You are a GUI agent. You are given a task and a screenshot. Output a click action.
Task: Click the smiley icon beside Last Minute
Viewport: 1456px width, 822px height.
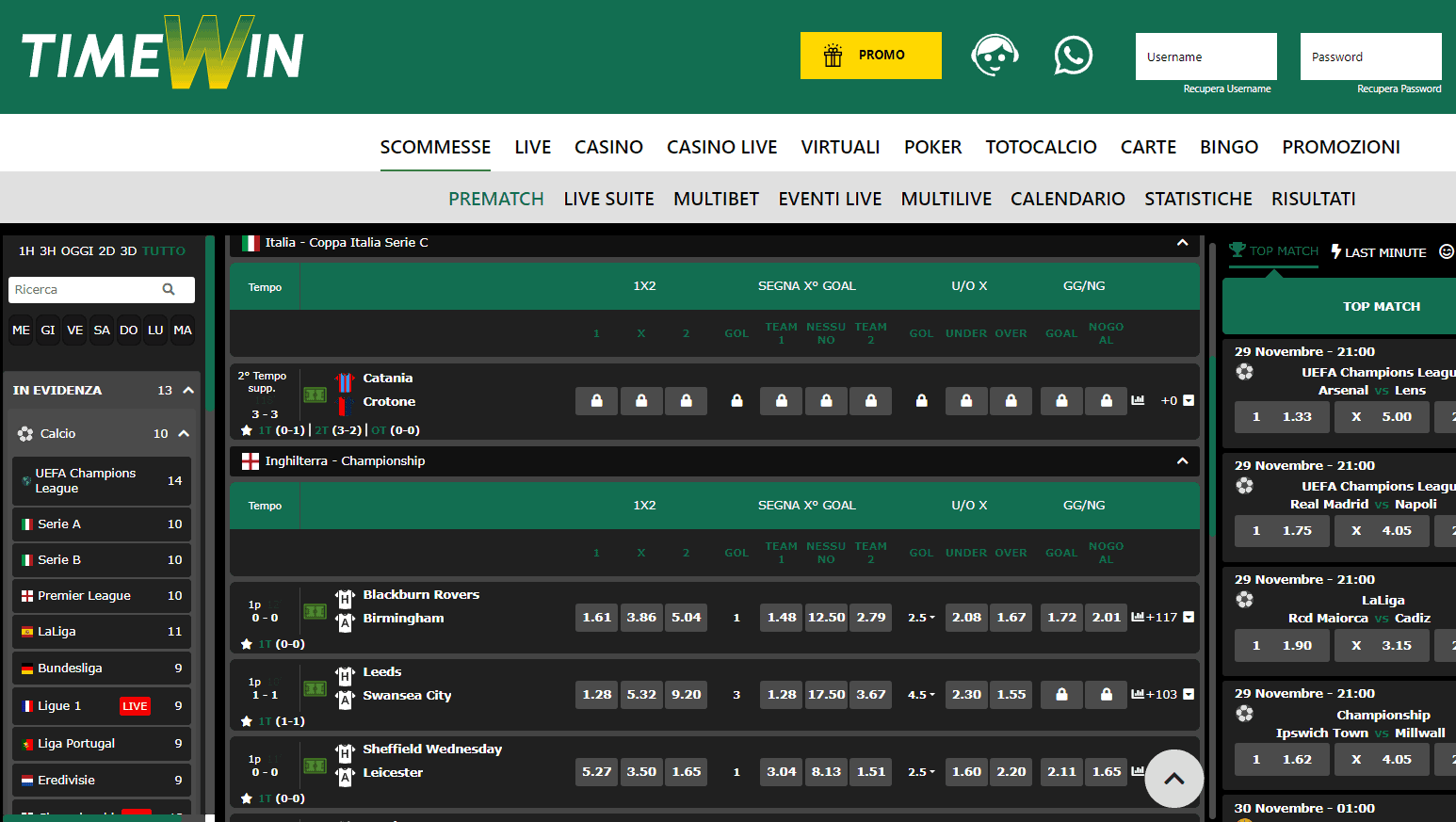[x=1447, y=251]
